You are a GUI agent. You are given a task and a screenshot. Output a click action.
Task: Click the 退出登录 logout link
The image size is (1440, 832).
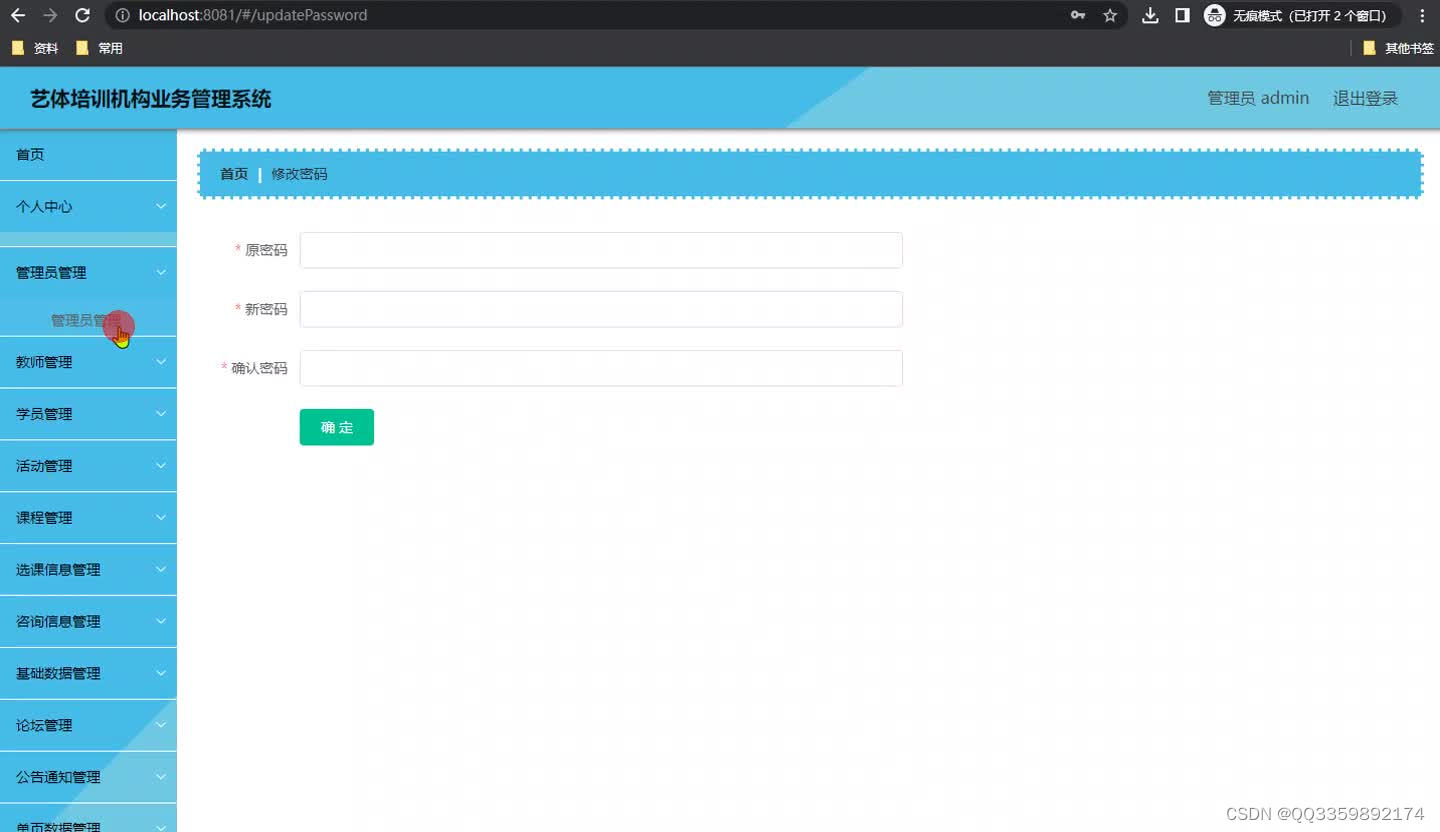click(x=1365, y=98)
